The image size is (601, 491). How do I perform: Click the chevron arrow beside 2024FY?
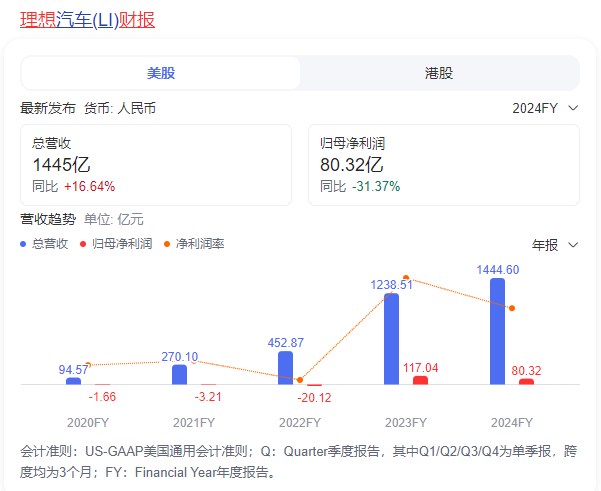[x=573, y=108]
